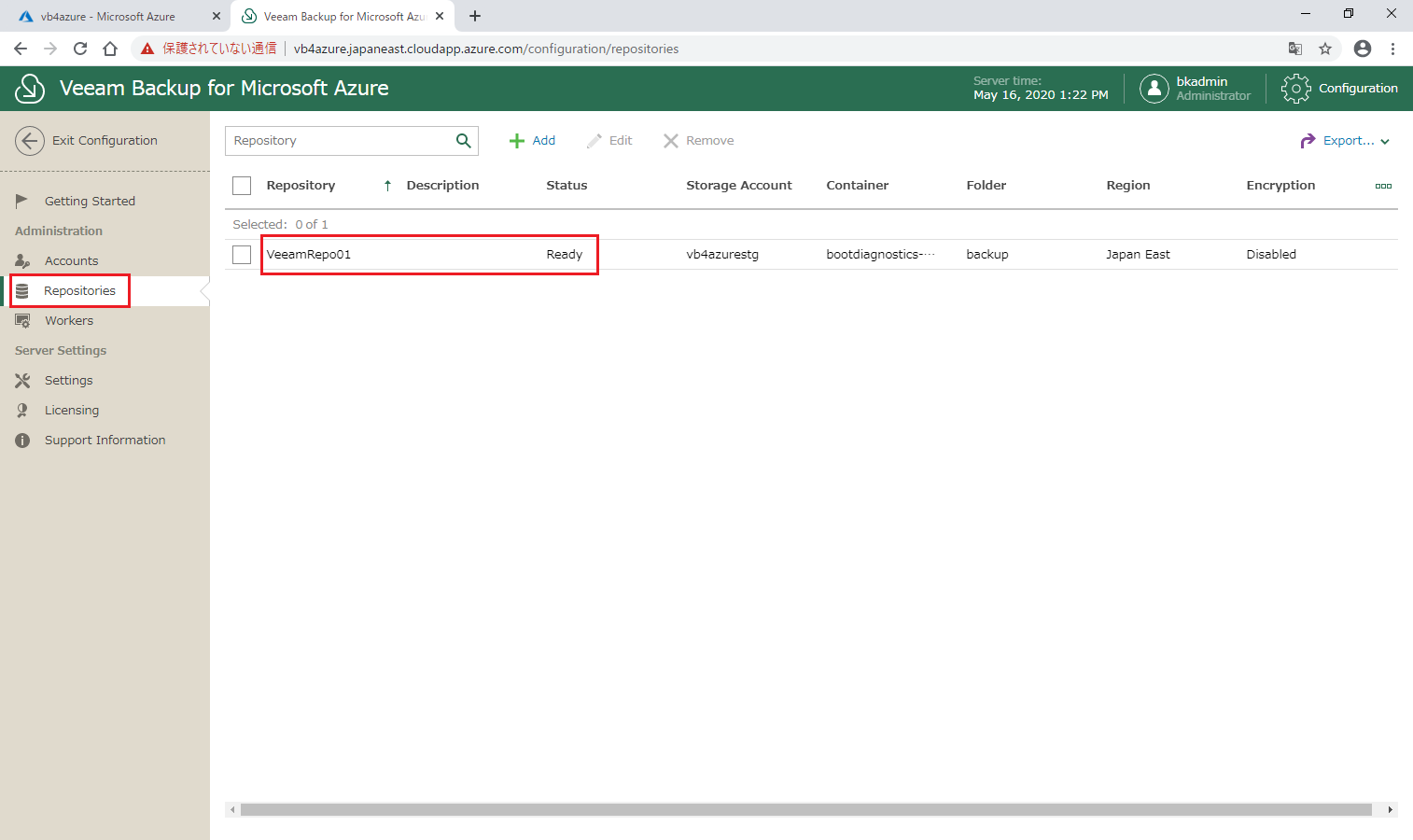Click the translate page icon in address bar

pos(1295,49)
